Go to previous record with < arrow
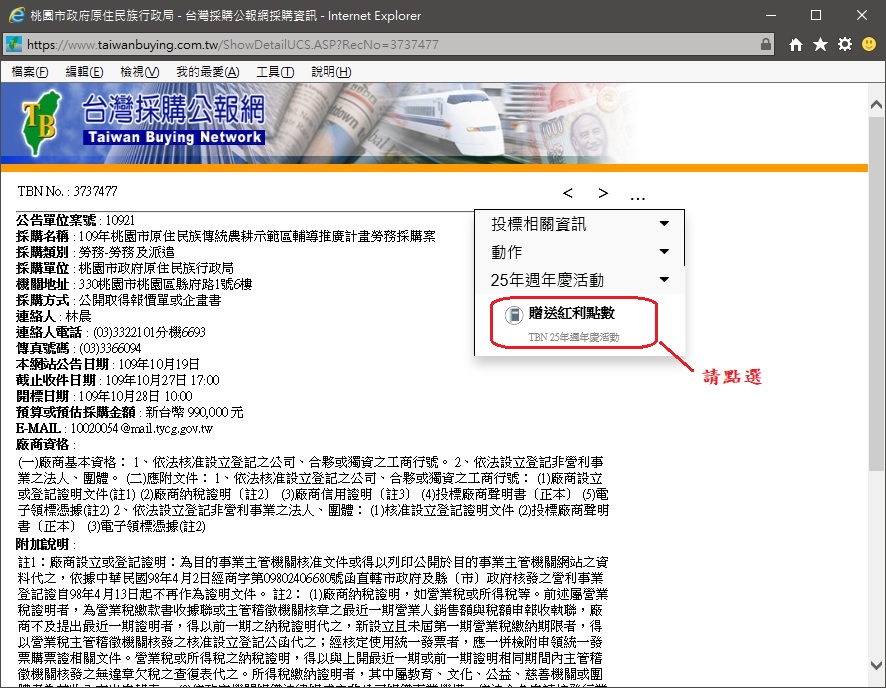The height and width of the screenshot is (688, 886). coord(568,193)
